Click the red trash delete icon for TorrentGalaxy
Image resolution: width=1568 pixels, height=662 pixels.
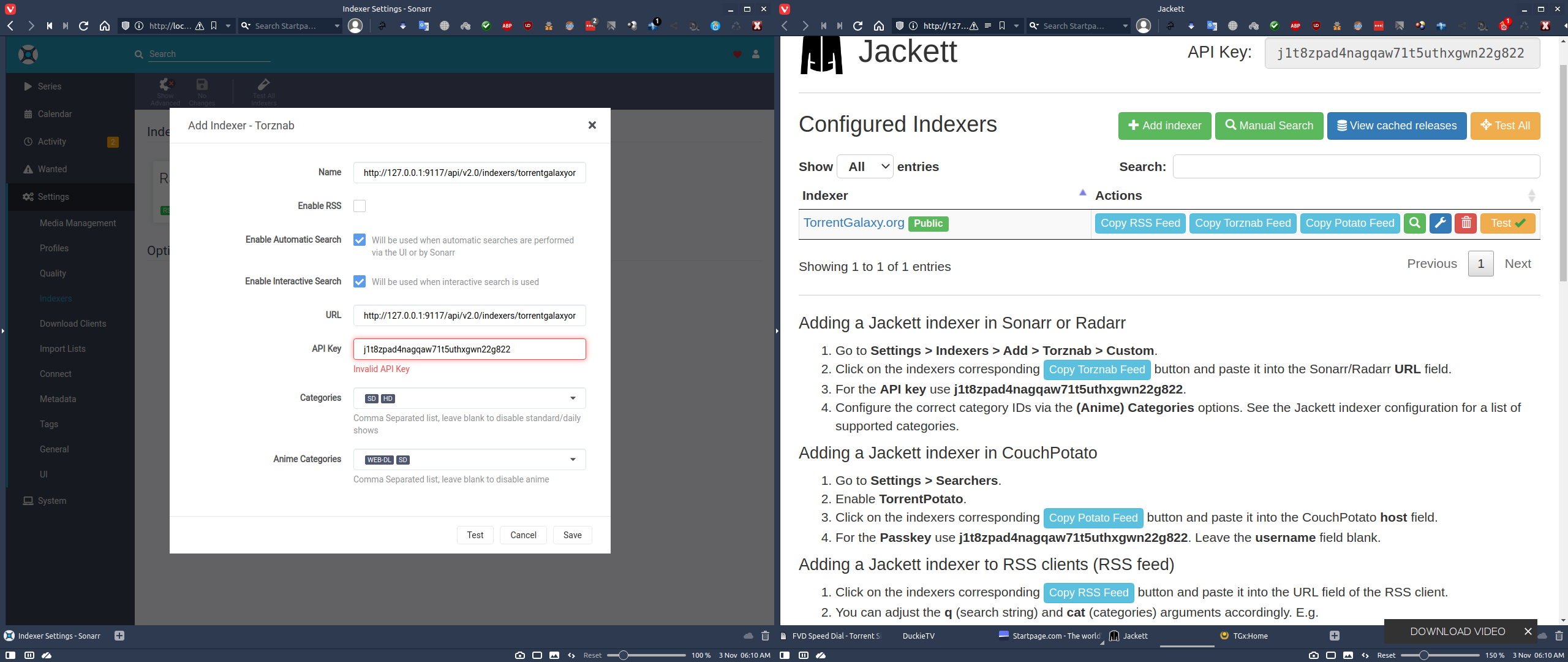pyautogui.click(x=1466, y=223)
